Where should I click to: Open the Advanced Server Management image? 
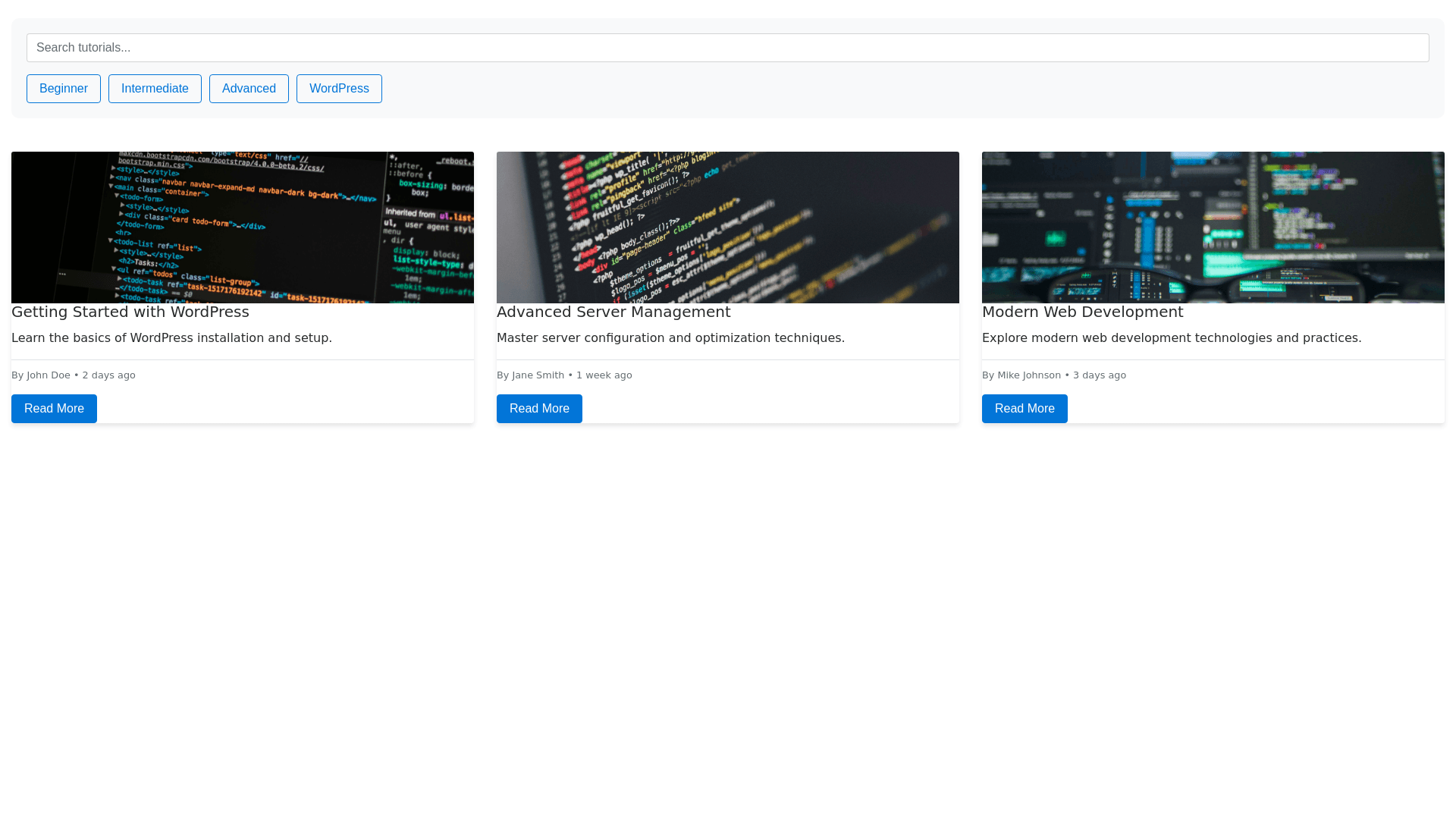point(728,227)
